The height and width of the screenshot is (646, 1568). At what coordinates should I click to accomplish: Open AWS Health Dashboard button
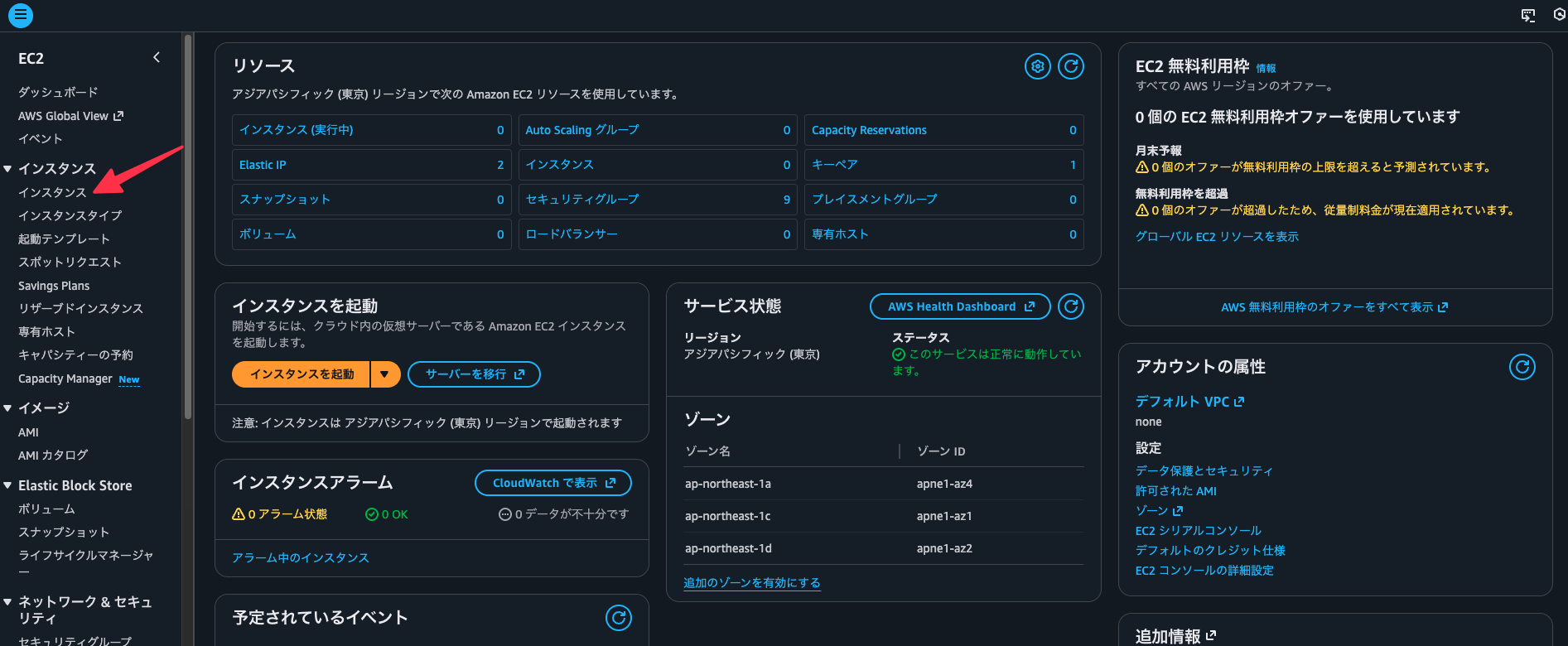point(960,306)
